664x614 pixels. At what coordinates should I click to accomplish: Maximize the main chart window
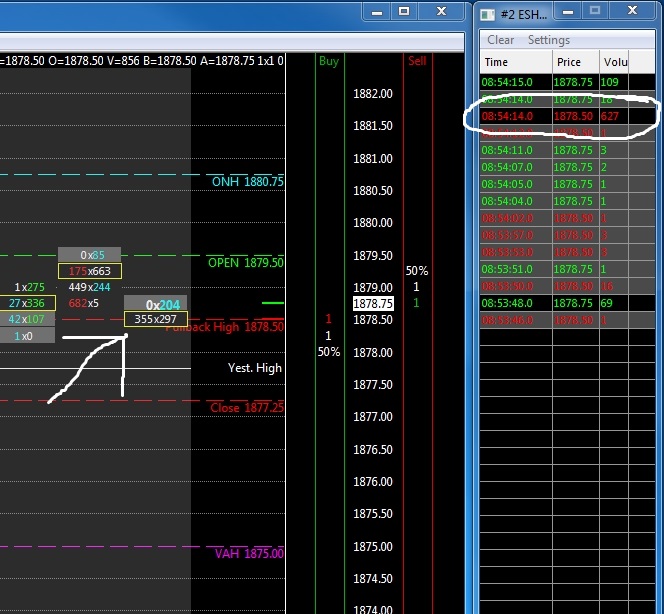[x=404, y=11]
